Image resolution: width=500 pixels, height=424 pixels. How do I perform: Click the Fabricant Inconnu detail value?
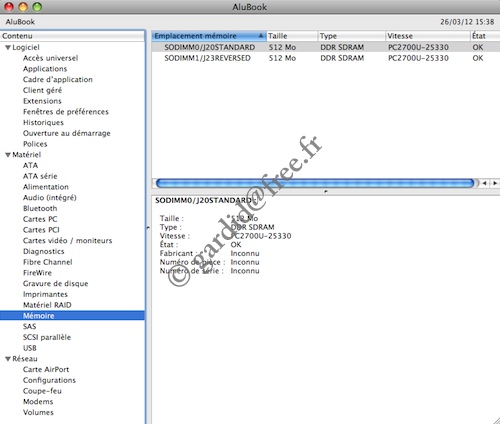tap(245, 253)
